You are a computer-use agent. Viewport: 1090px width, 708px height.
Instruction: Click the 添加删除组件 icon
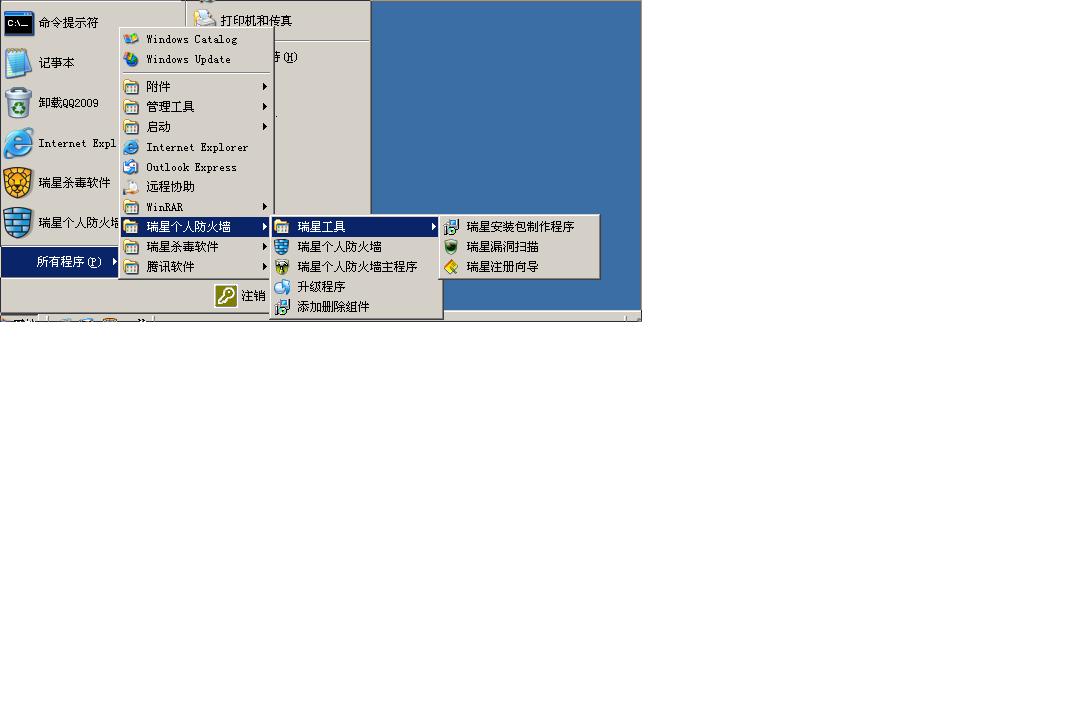coord(282,307)
